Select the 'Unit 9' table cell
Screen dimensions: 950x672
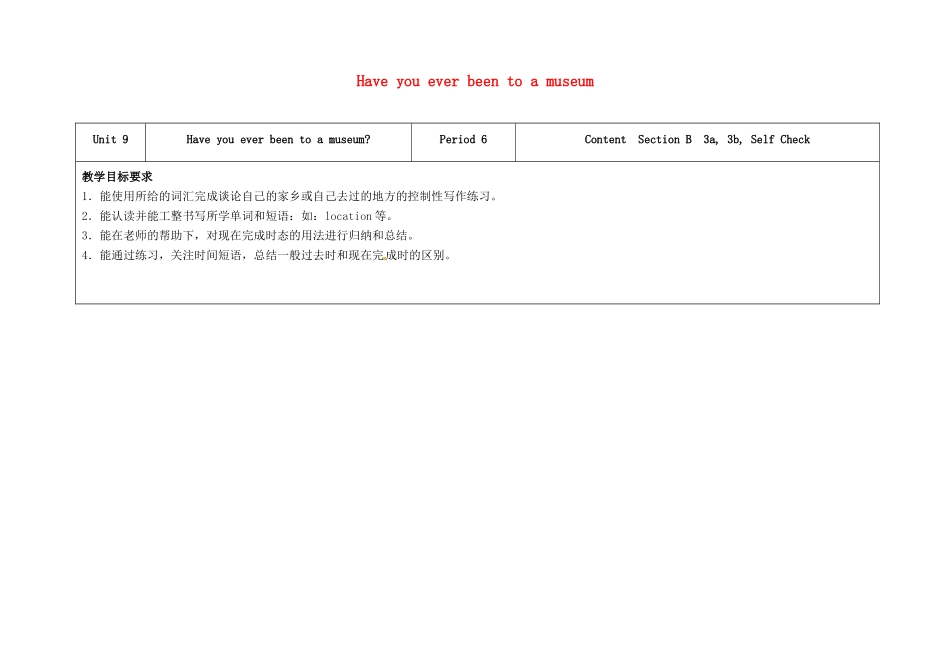(x=110, y=142)
